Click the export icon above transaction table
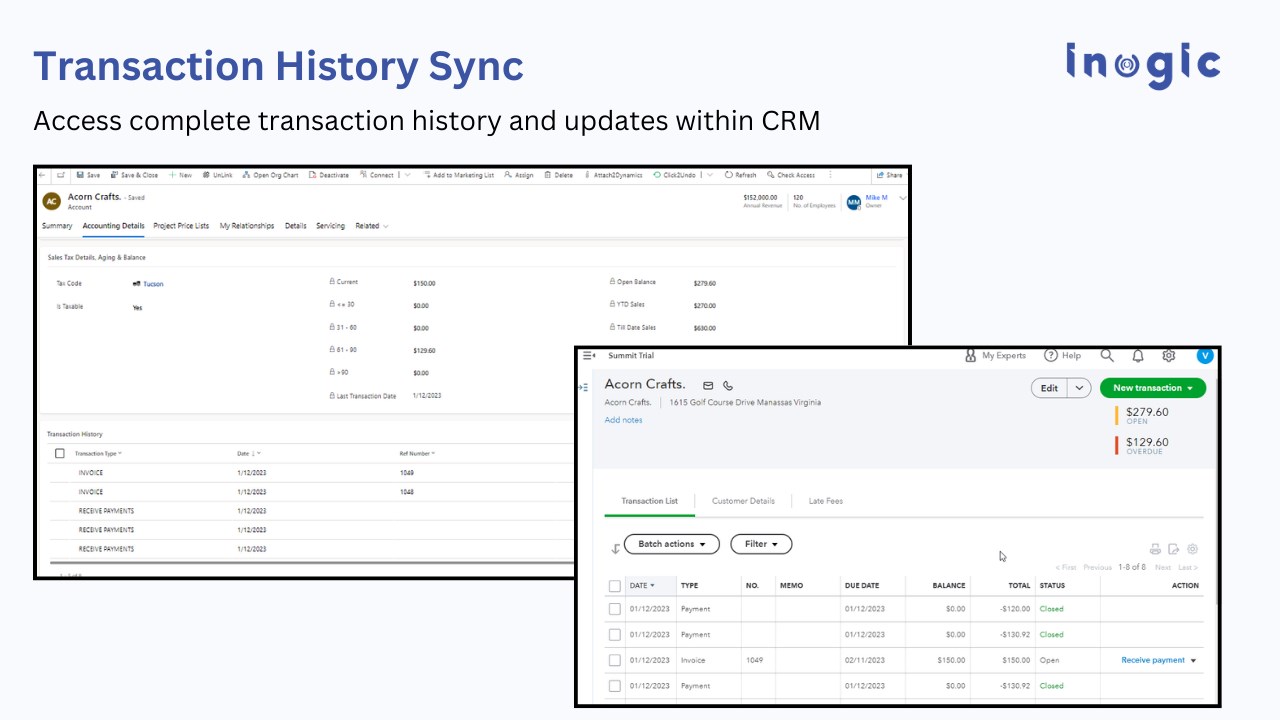 (1174, 549)
